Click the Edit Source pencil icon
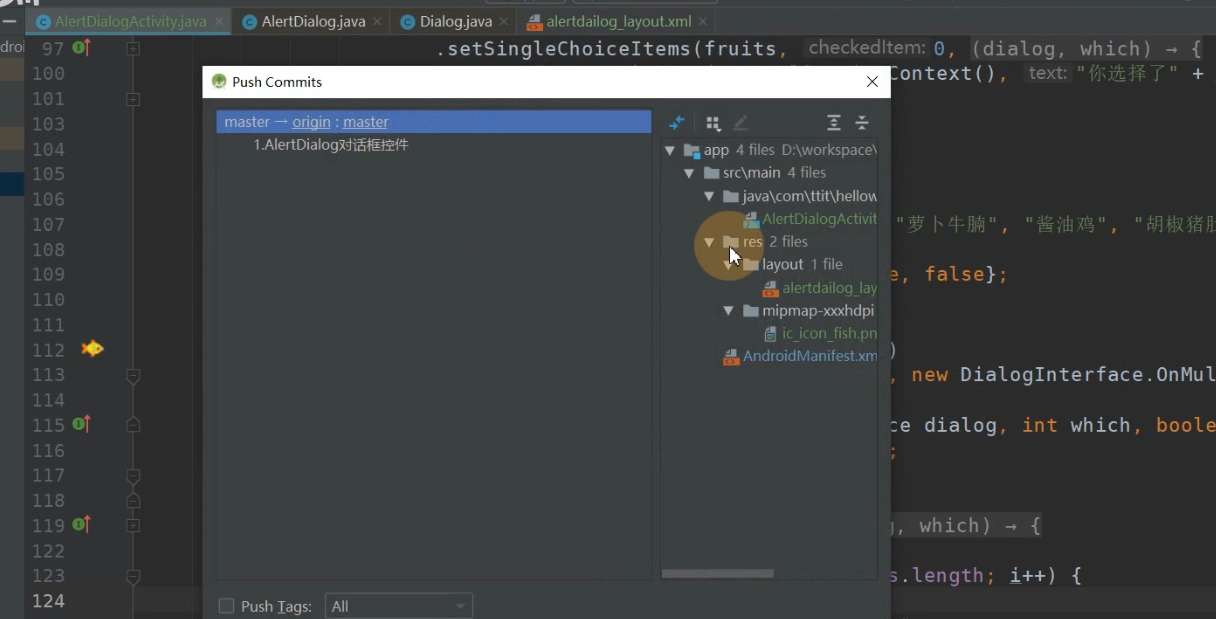1216x619 pixels. pyautogui.click(x=740, y=123)
